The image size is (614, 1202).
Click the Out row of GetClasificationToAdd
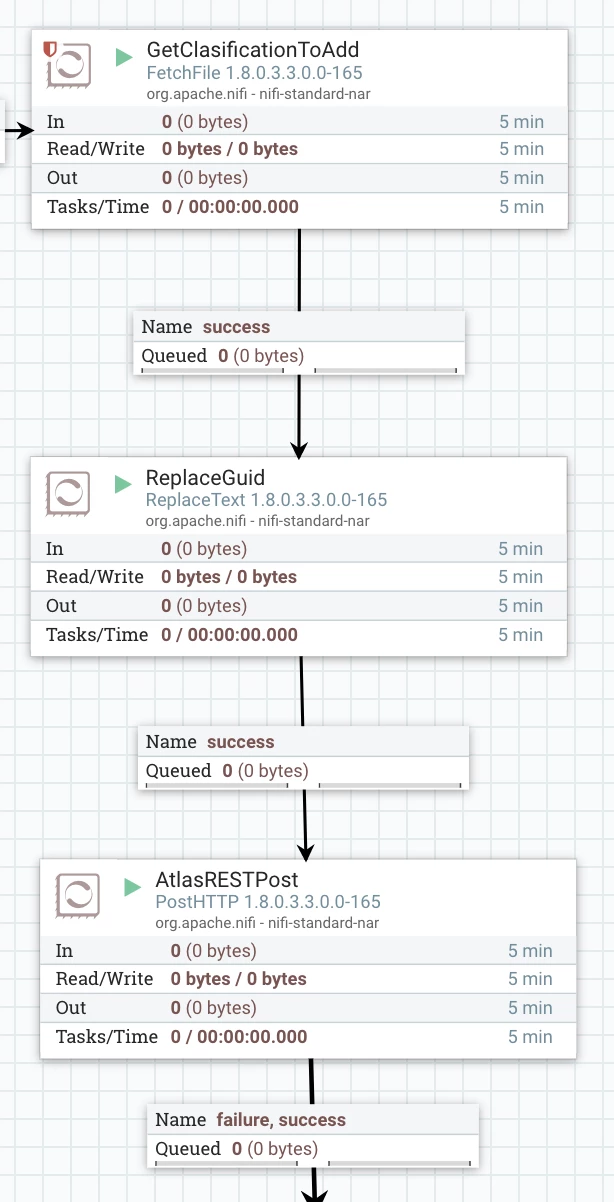[x=300, y=178]
